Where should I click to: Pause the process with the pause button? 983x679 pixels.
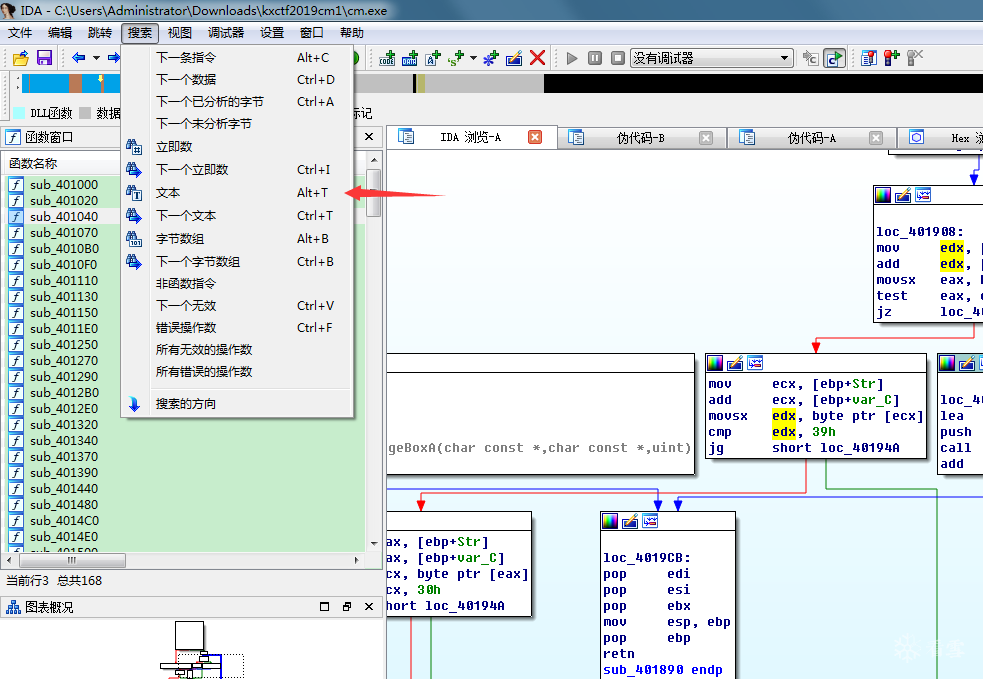point(595,58)
